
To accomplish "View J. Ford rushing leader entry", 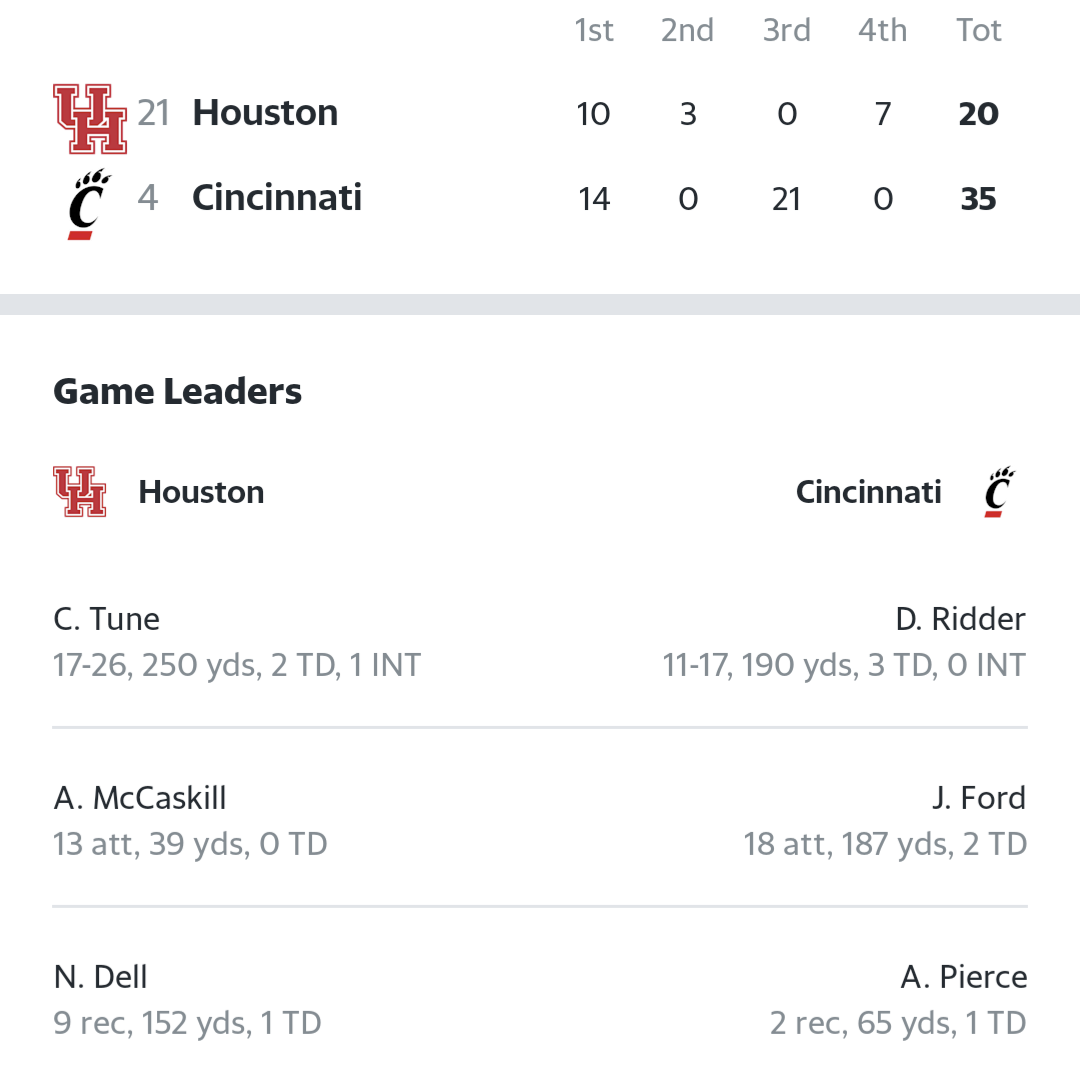I will [885, 821].
